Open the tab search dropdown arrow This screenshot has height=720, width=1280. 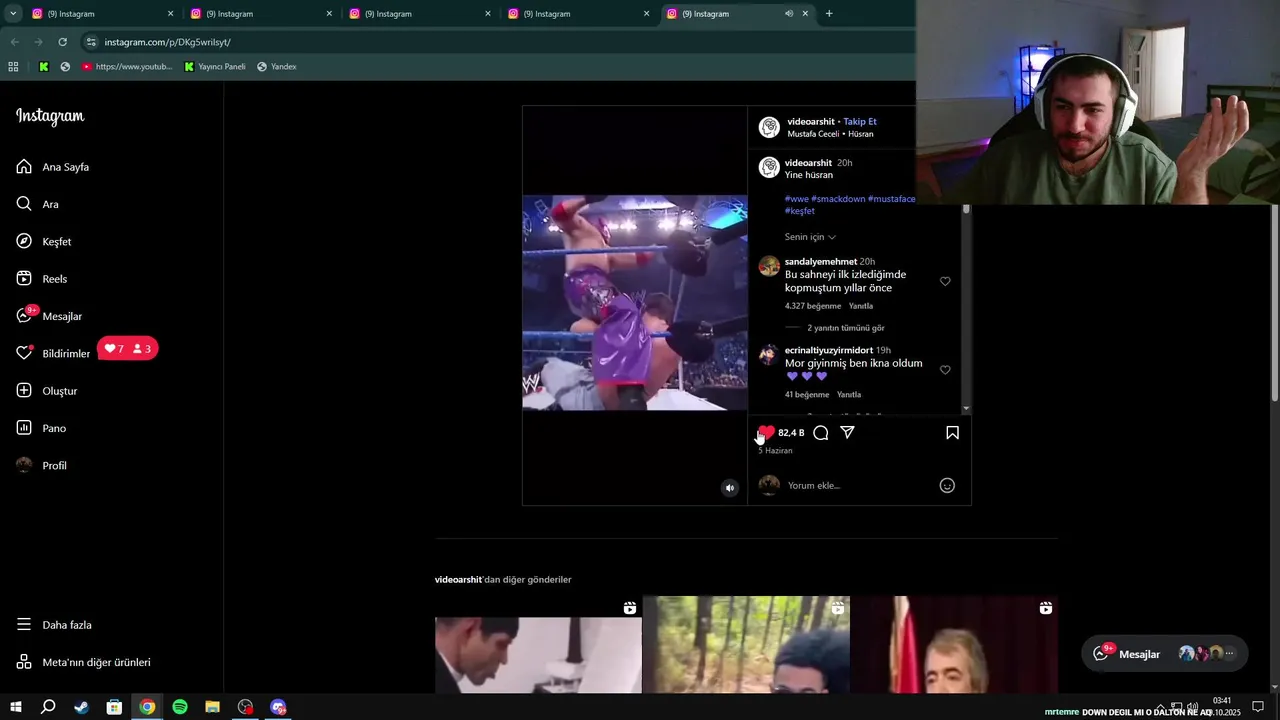point(12,14)
